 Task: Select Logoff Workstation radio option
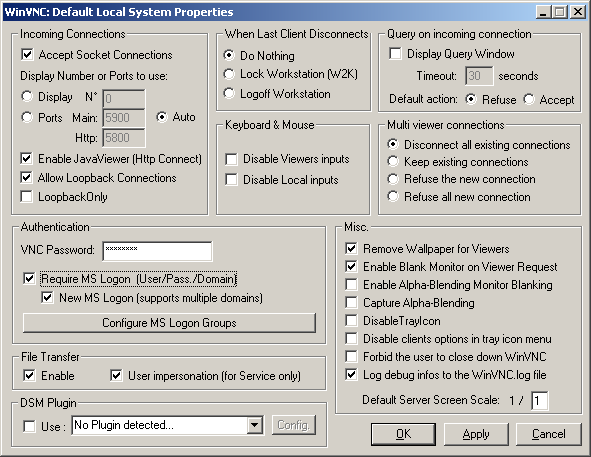[x=229, y=93]
